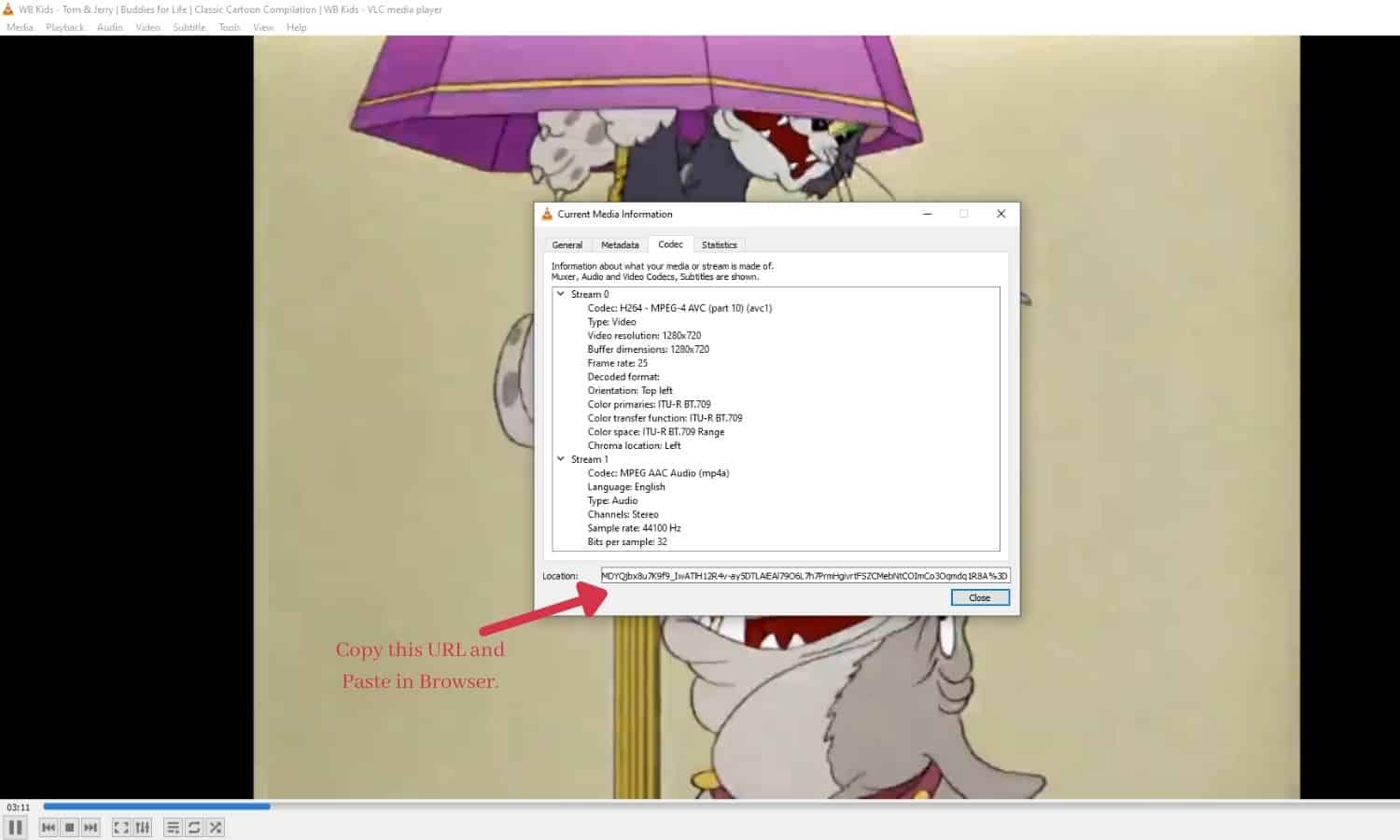Select 'Channels: Stereo' row

coord(623,514)
